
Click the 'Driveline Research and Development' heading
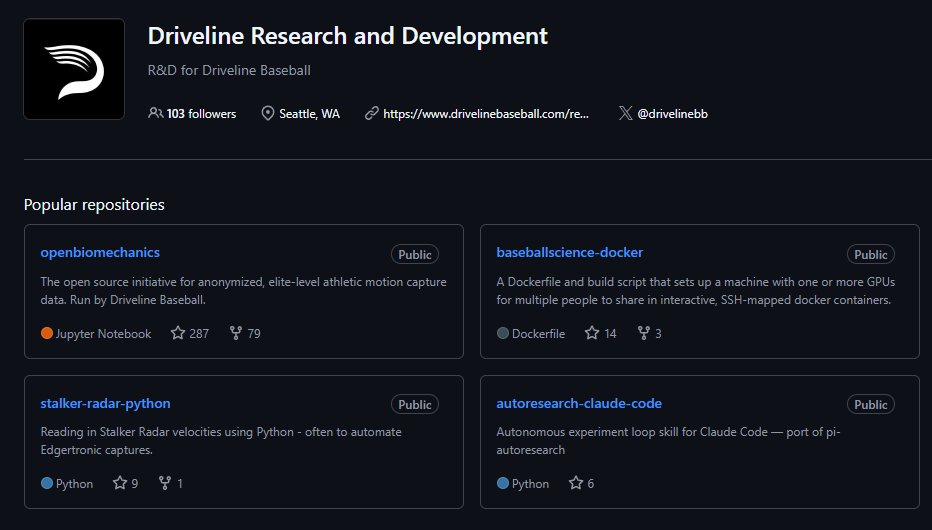tap(348, 36)
